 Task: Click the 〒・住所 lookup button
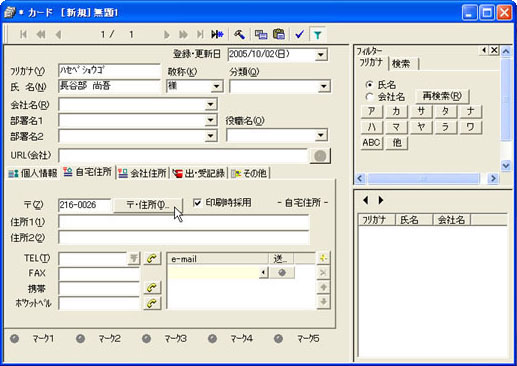(x=148, y=205)
